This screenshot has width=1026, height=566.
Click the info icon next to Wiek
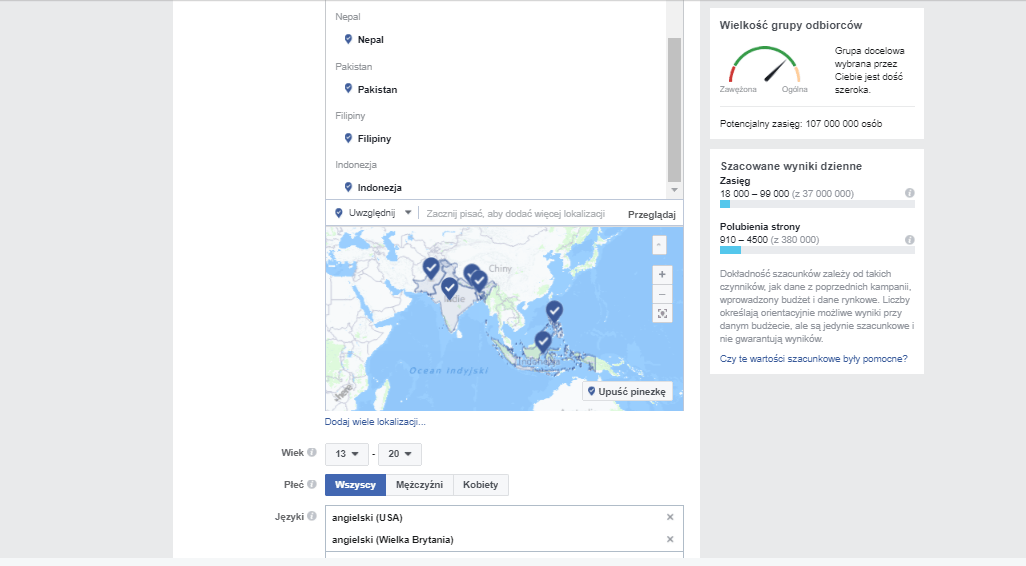click(x=312, y=453)
